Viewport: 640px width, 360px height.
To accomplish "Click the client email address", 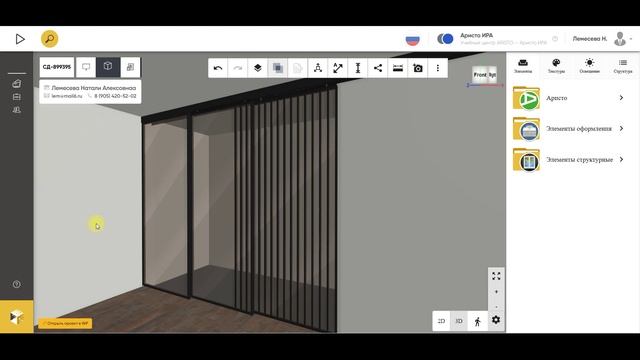I will [x=67, y=96].
